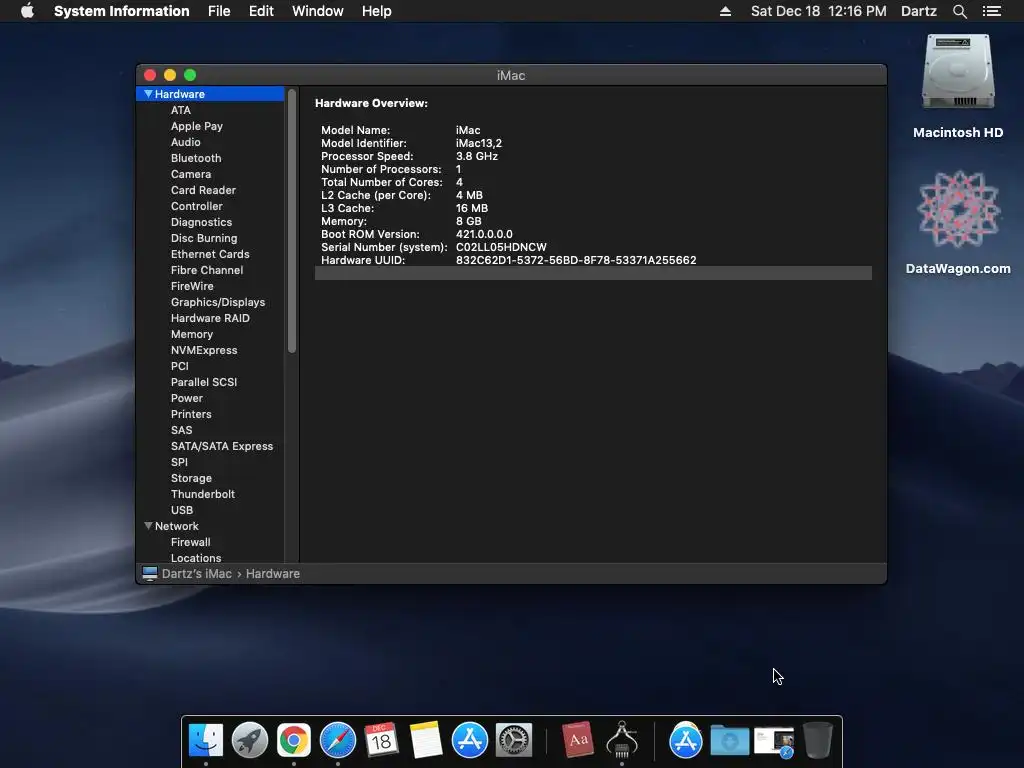The height and width of the screenshot is (768, 1024).
Task: Select Card Reader in the sidebar
Action: tap(203, 190)
